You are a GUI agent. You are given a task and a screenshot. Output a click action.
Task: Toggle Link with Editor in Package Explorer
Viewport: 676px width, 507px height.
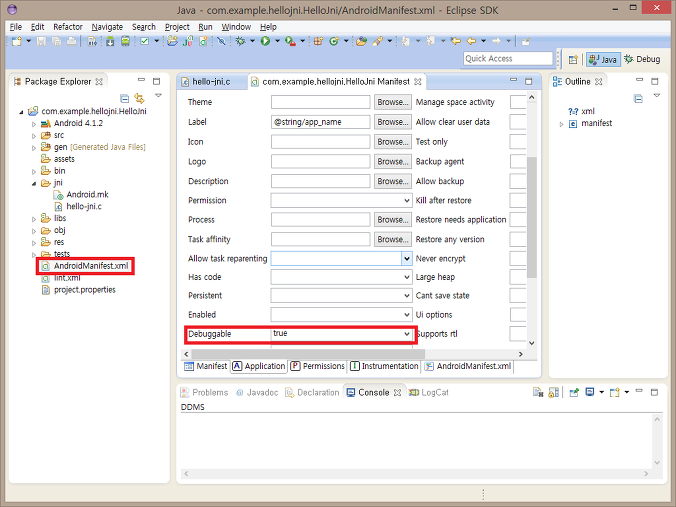click(139, 99)
